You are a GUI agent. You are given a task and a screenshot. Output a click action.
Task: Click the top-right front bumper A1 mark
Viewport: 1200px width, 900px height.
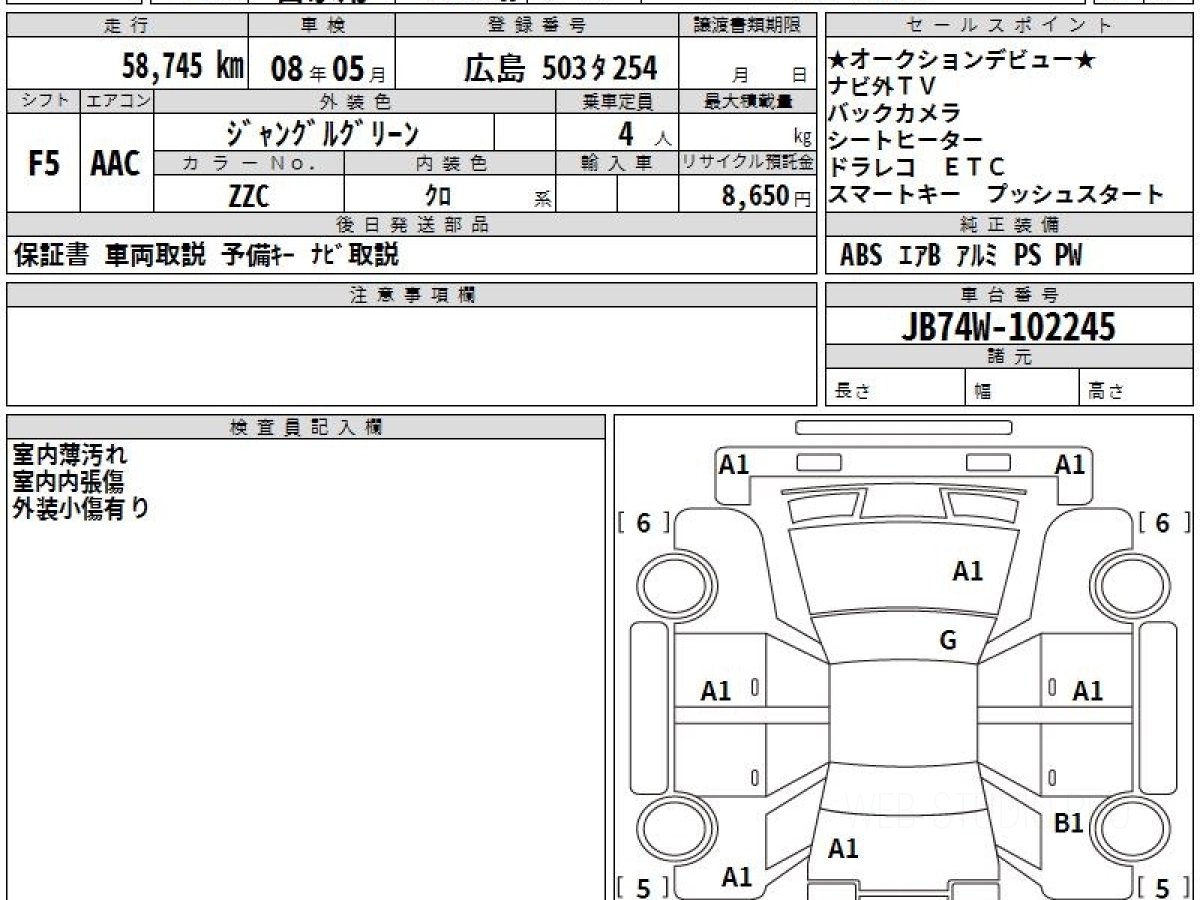[x=1070, y=464]
